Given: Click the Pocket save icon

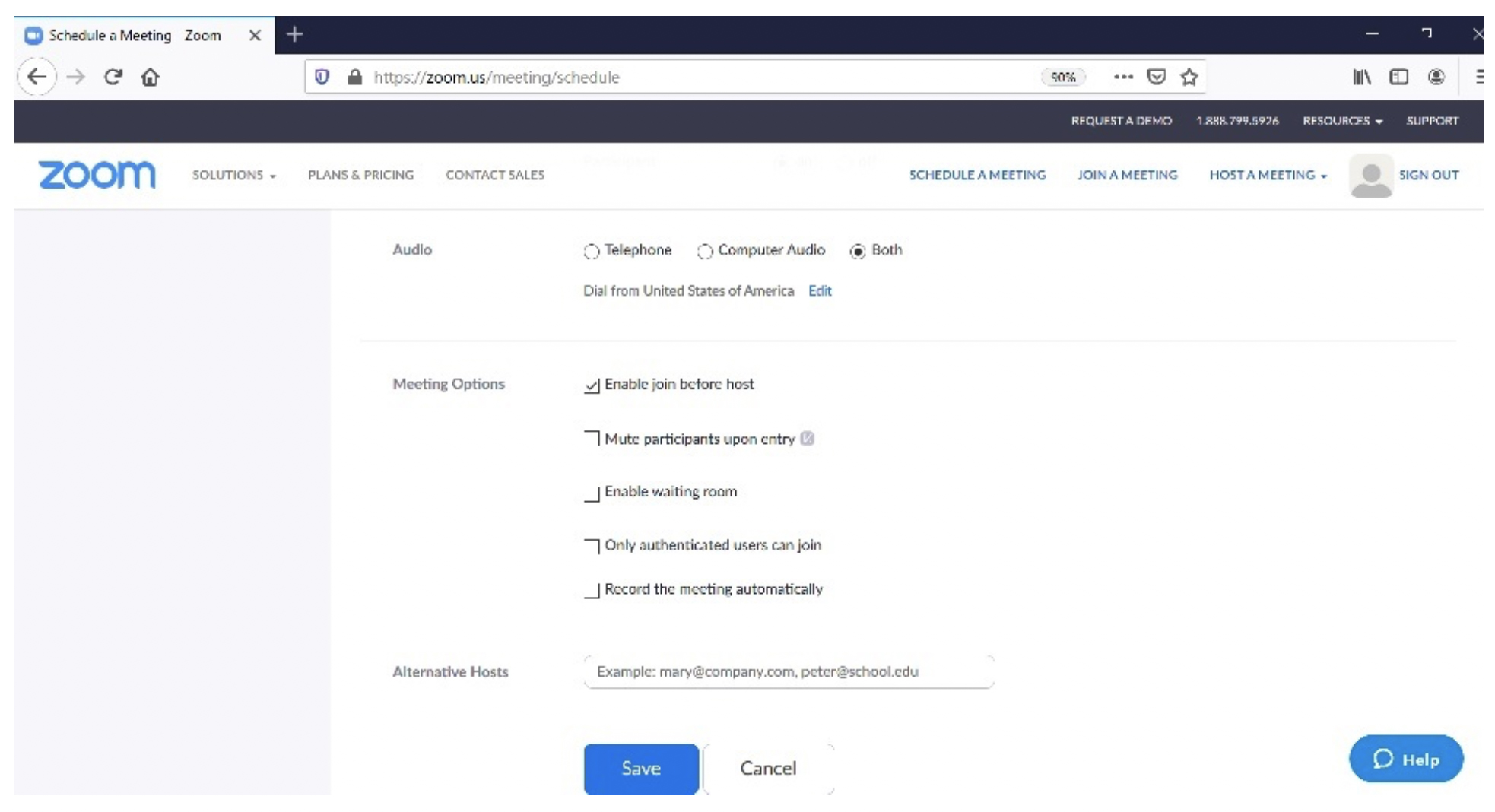Looking at the screenshot, I should point(1157,77).
